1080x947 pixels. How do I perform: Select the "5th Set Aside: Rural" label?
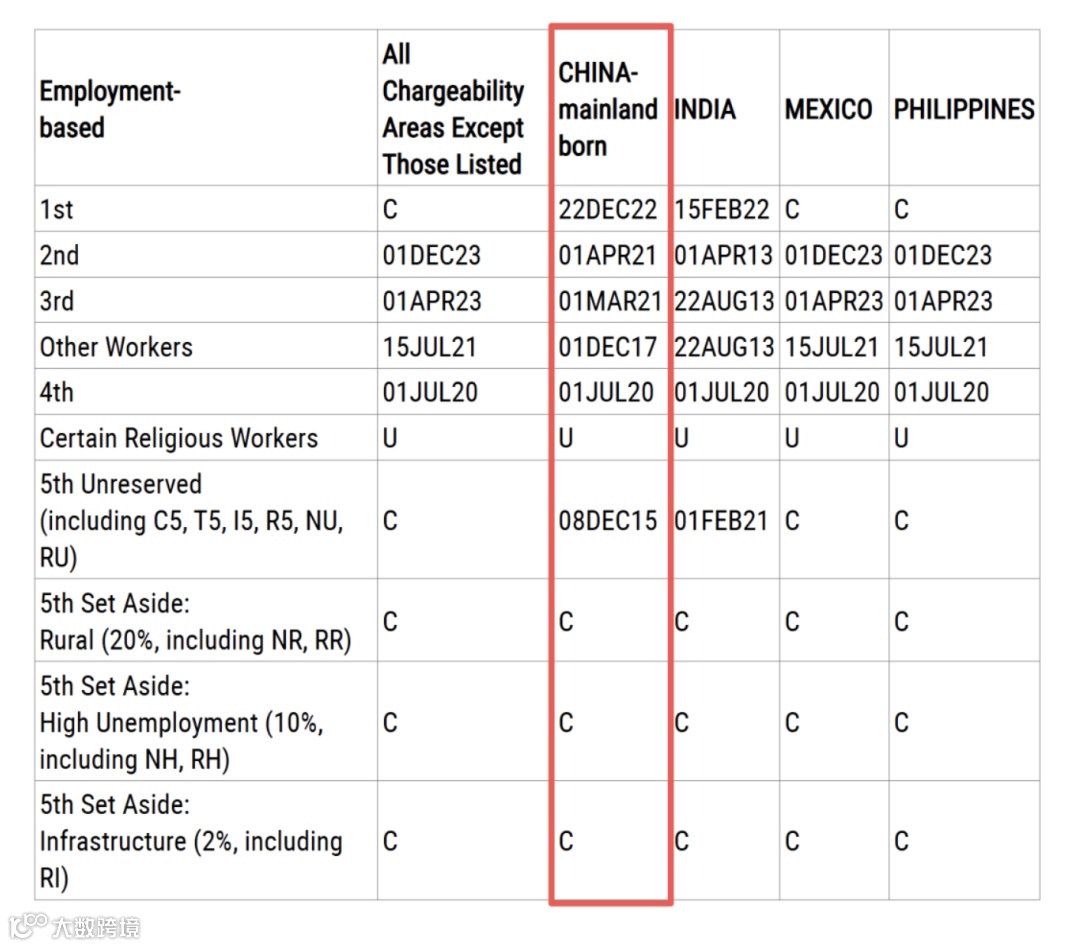(x=196, y=622)
